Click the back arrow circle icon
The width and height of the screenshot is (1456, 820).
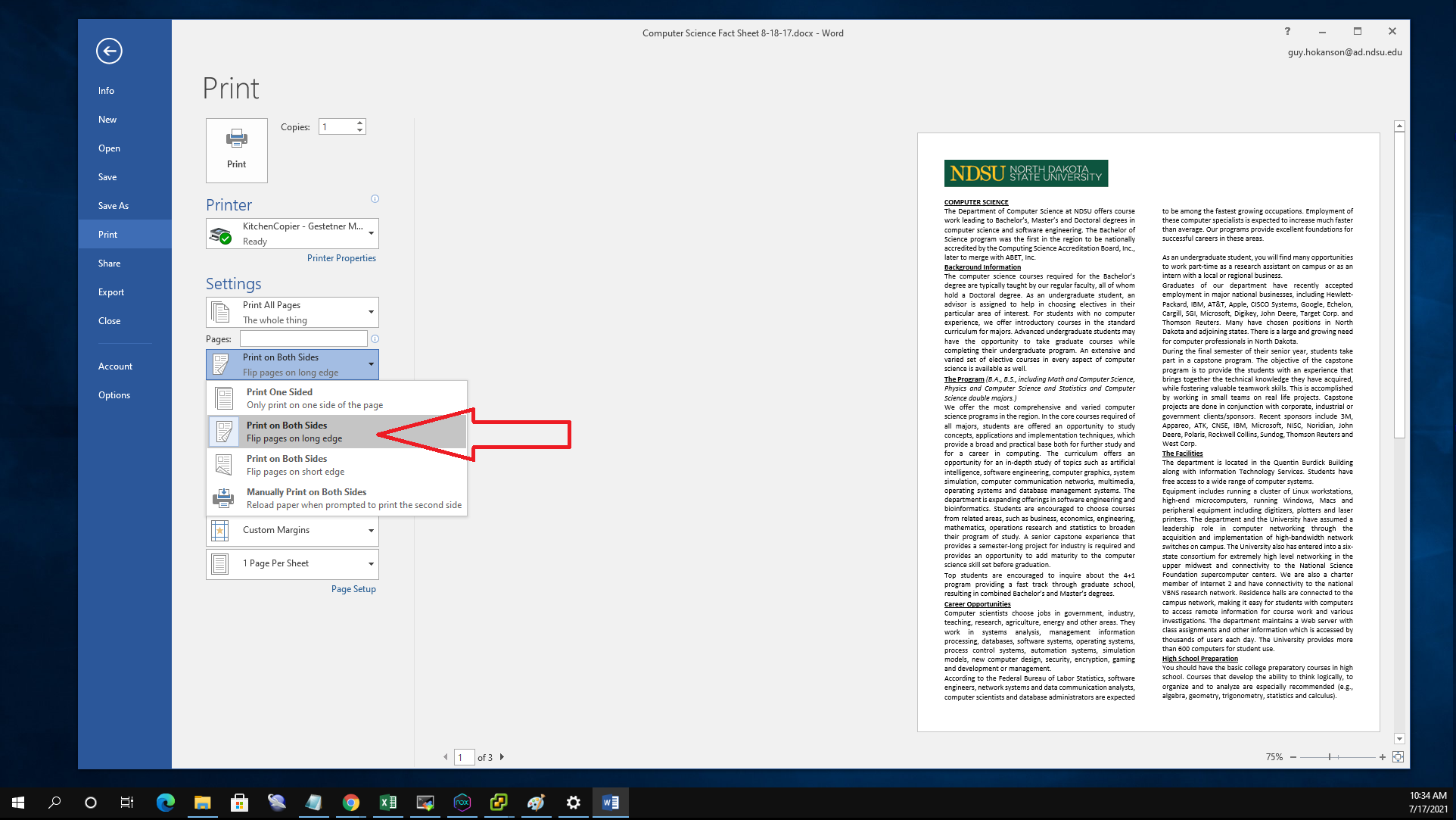(109, 51)
